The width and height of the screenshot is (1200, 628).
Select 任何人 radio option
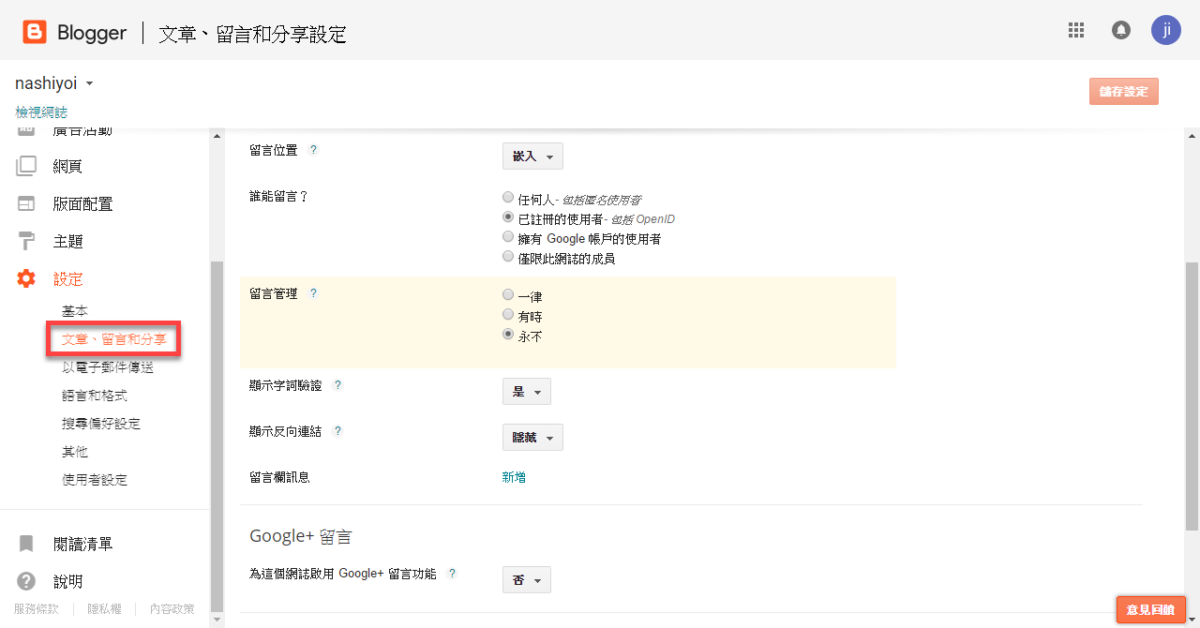coord(508,198)
